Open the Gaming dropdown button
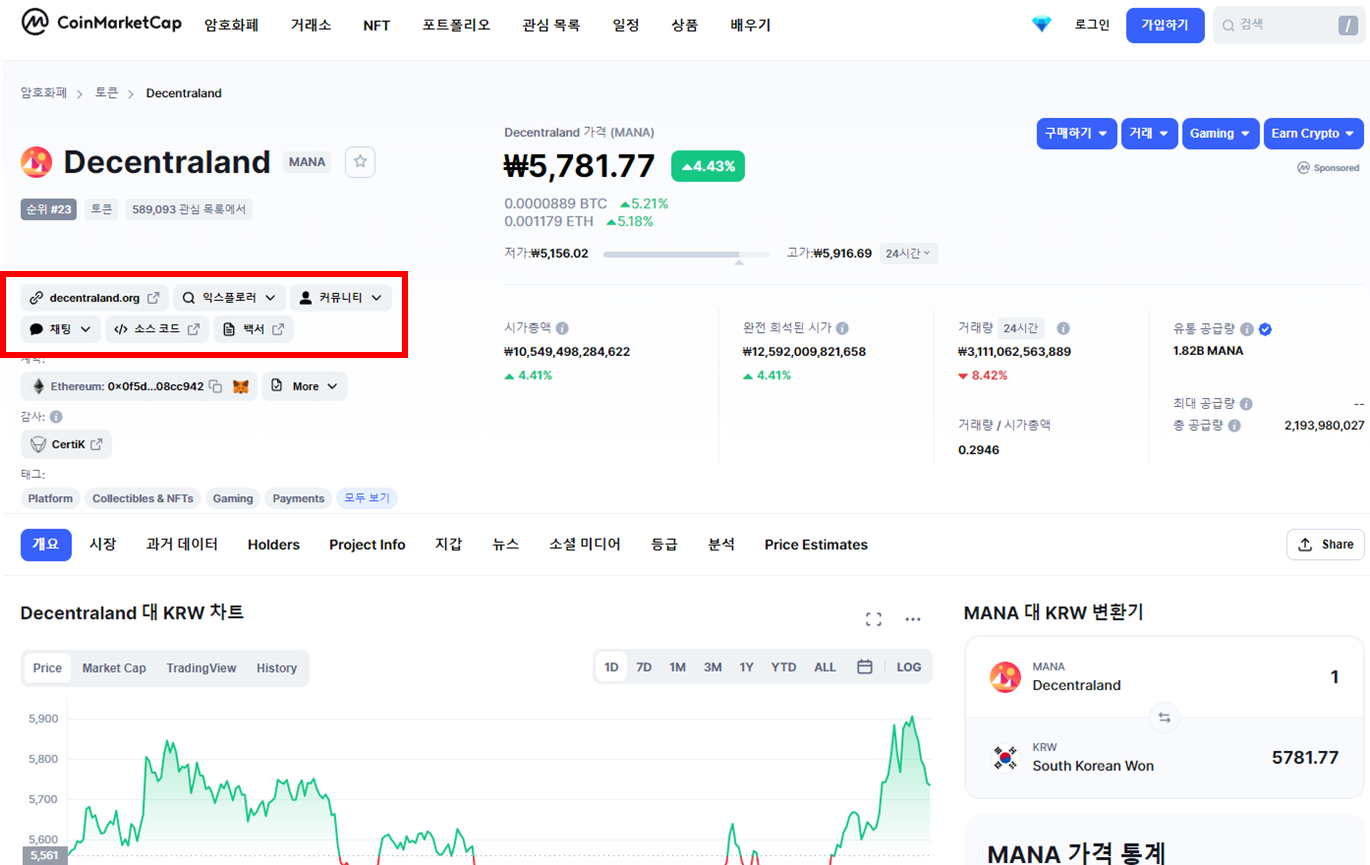 [x=1220, y=133]
